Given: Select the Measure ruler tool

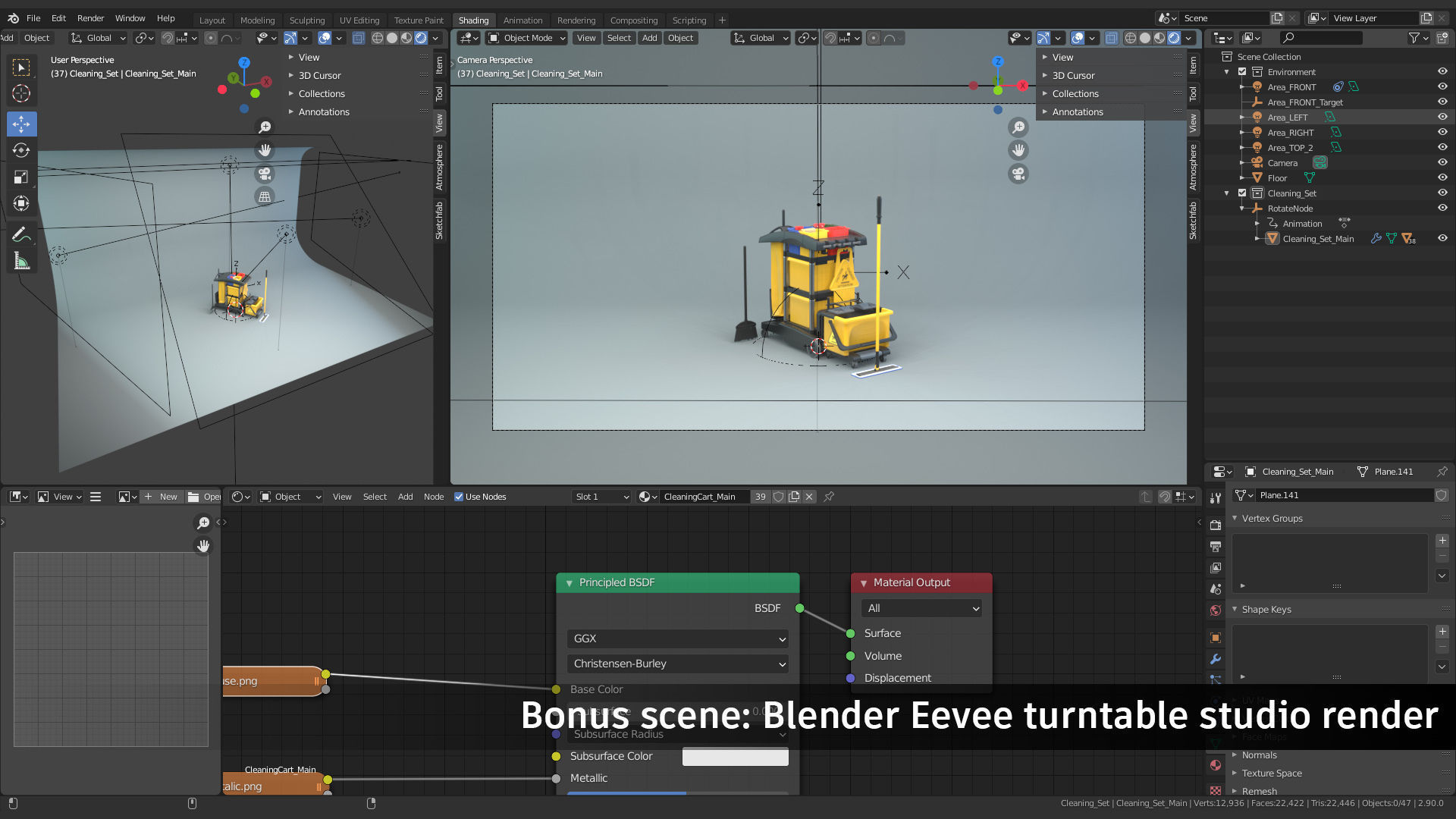Looking at the screenshot, I should (x=21, y=262).
